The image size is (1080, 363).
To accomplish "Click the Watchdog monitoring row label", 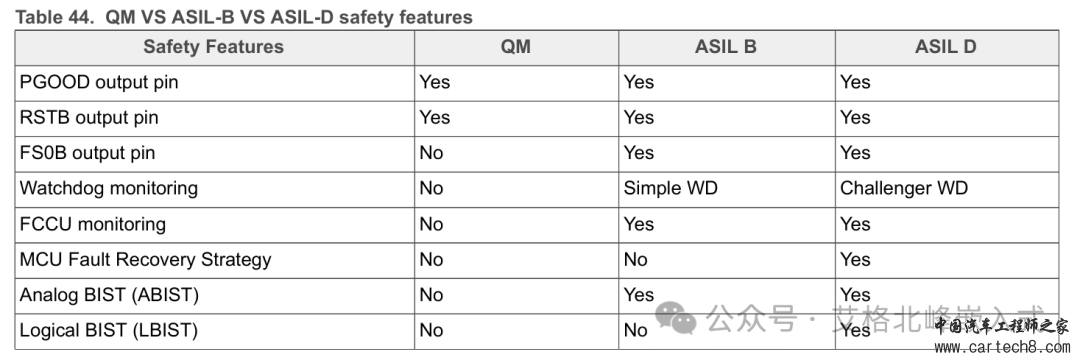I will tap(109, 189).
